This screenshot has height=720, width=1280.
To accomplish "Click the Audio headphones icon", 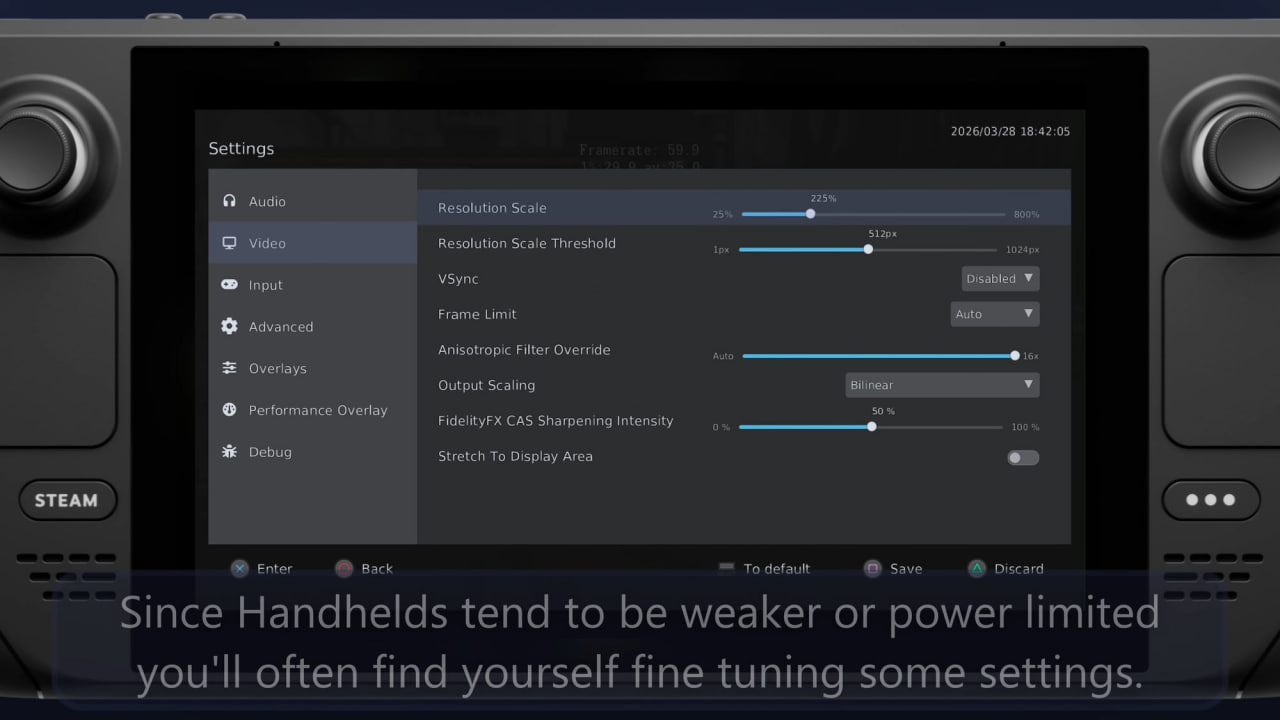I will click(229, 201).
